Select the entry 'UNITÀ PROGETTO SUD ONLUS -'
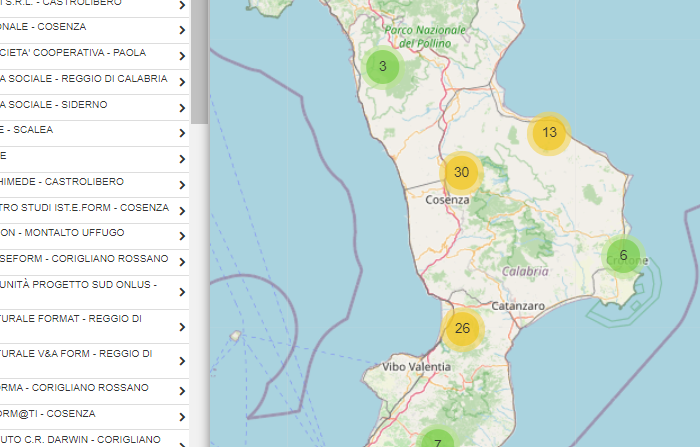The width and height of the screenshot is (700, 447). pyautogui.click(x=94, y=292)
